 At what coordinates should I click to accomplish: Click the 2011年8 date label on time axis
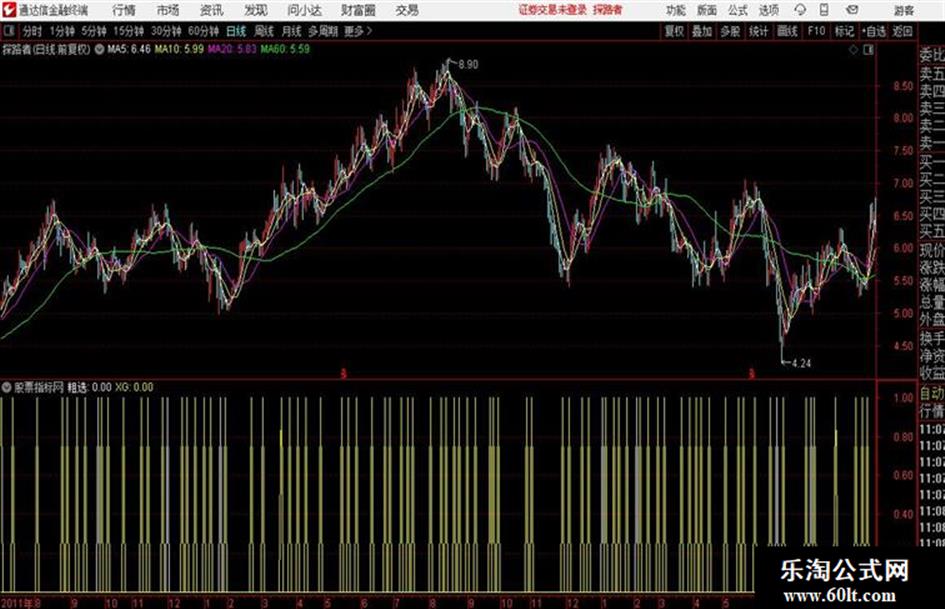tap(21, 603)
